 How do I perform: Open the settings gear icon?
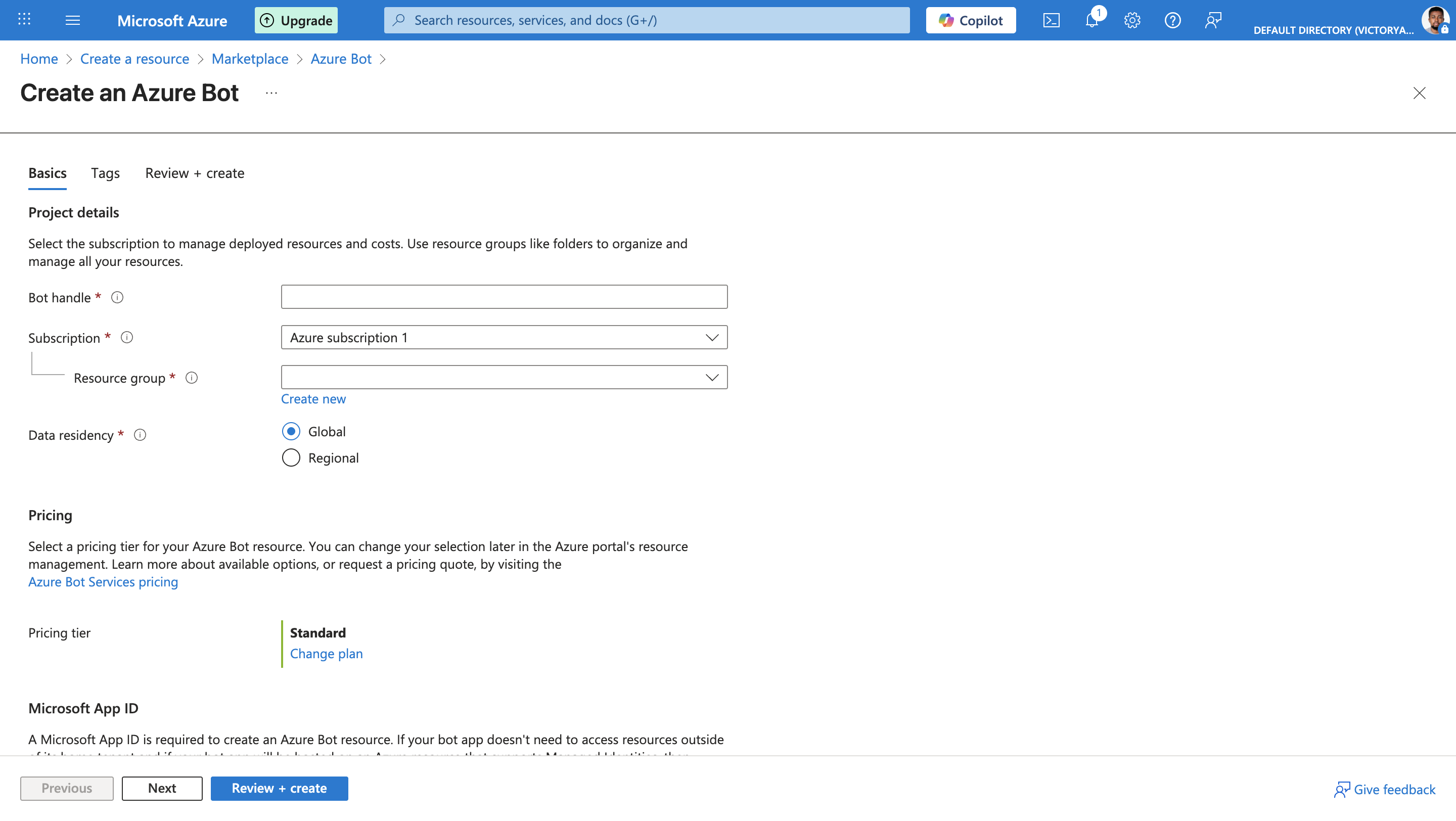coord(1132,20)
